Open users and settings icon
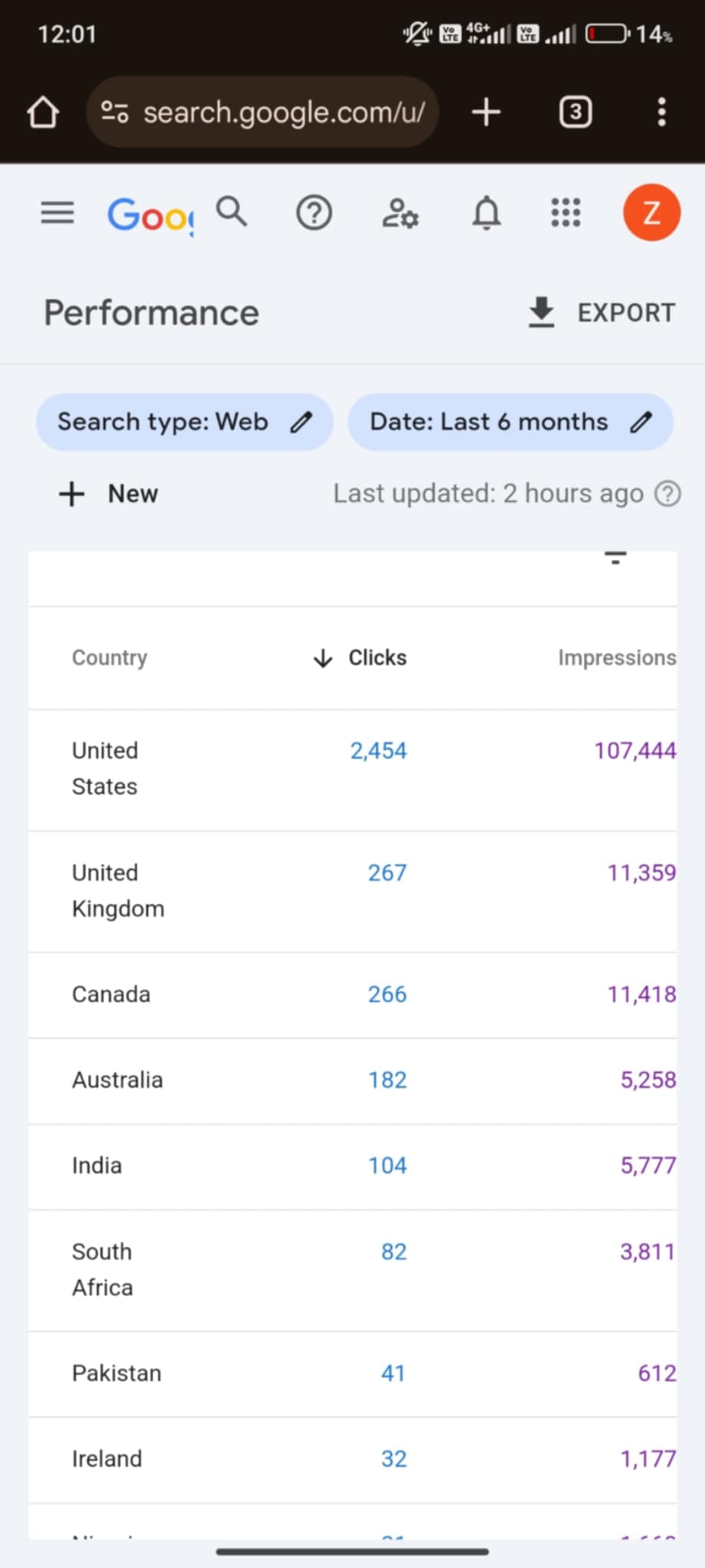The width and height of the screenshot is (705, 1568). pyautogui.click(x=400, y=213)
